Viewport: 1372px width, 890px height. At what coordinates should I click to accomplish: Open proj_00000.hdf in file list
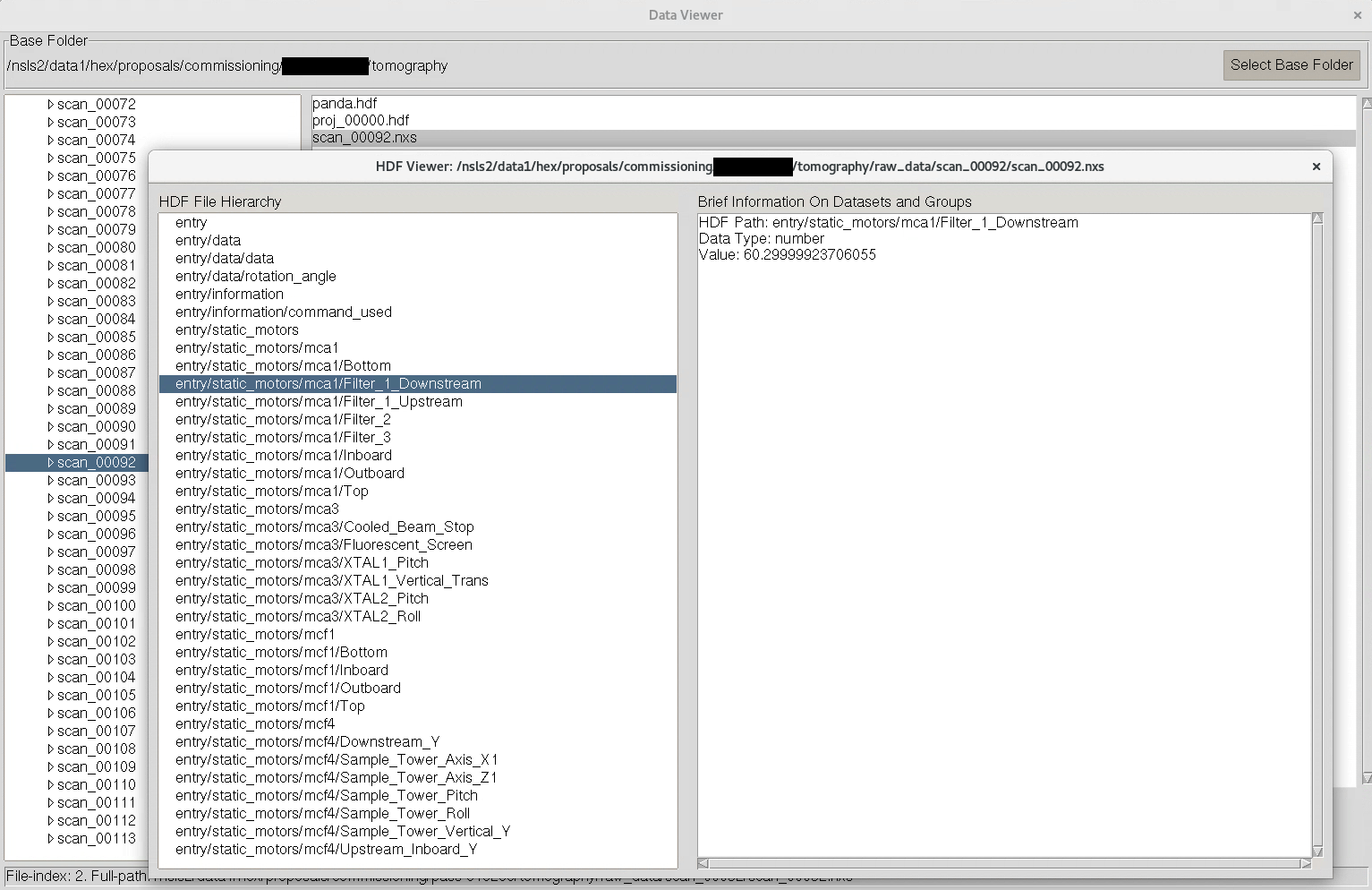coord(361,121)
